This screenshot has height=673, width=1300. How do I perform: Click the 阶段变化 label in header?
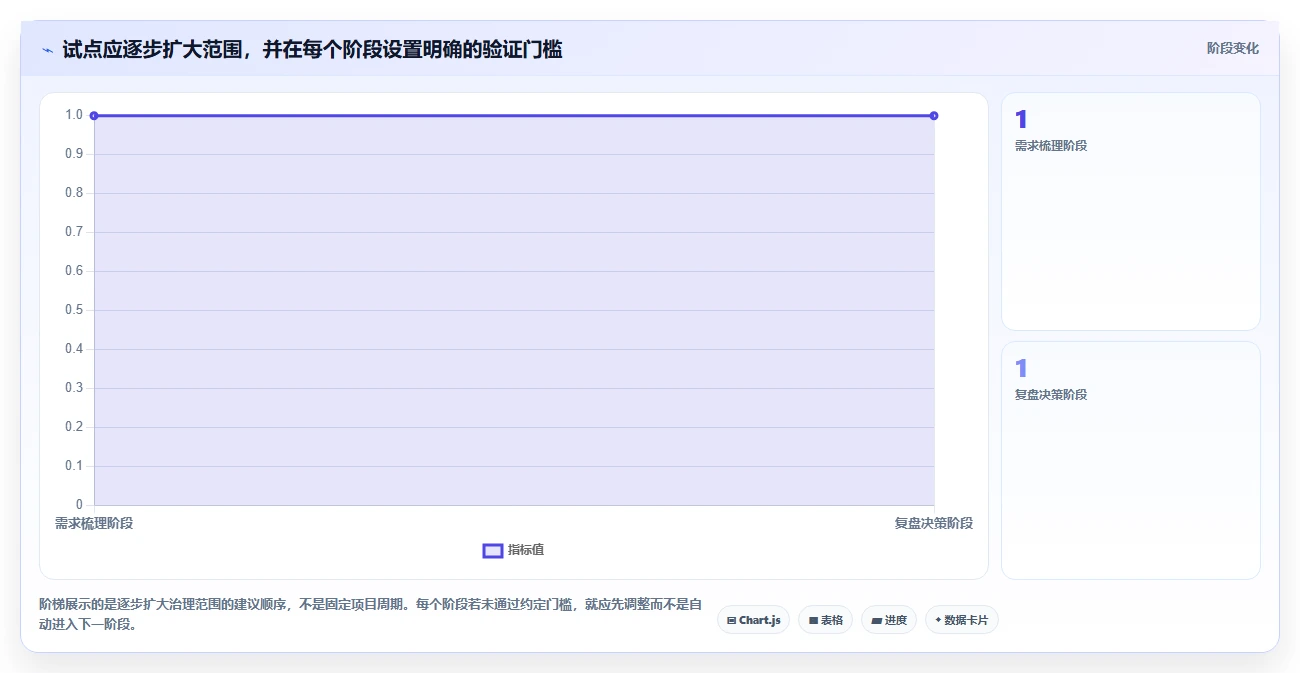[x=1233, y=48]
